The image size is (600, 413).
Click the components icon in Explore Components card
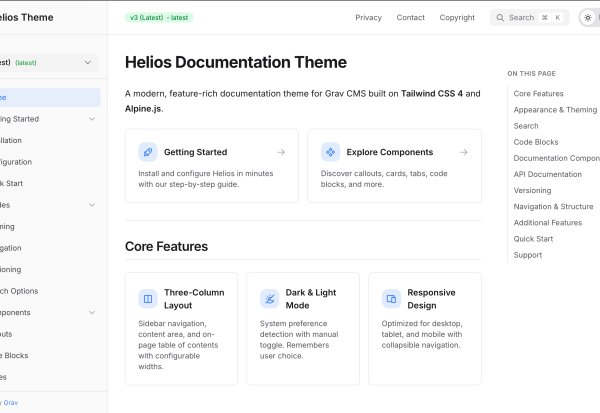click(331, 152)
